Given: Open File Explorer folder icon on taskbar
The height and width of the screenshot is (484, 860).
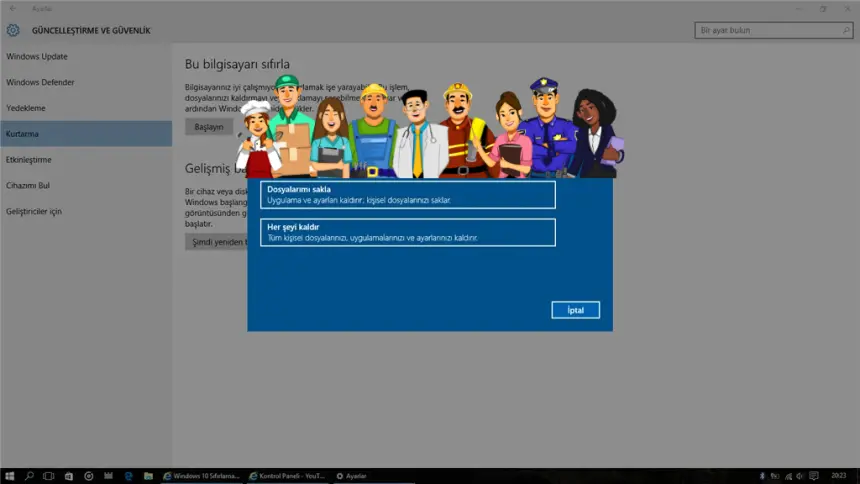Looking at the screenshot, I should click(148, 476).
